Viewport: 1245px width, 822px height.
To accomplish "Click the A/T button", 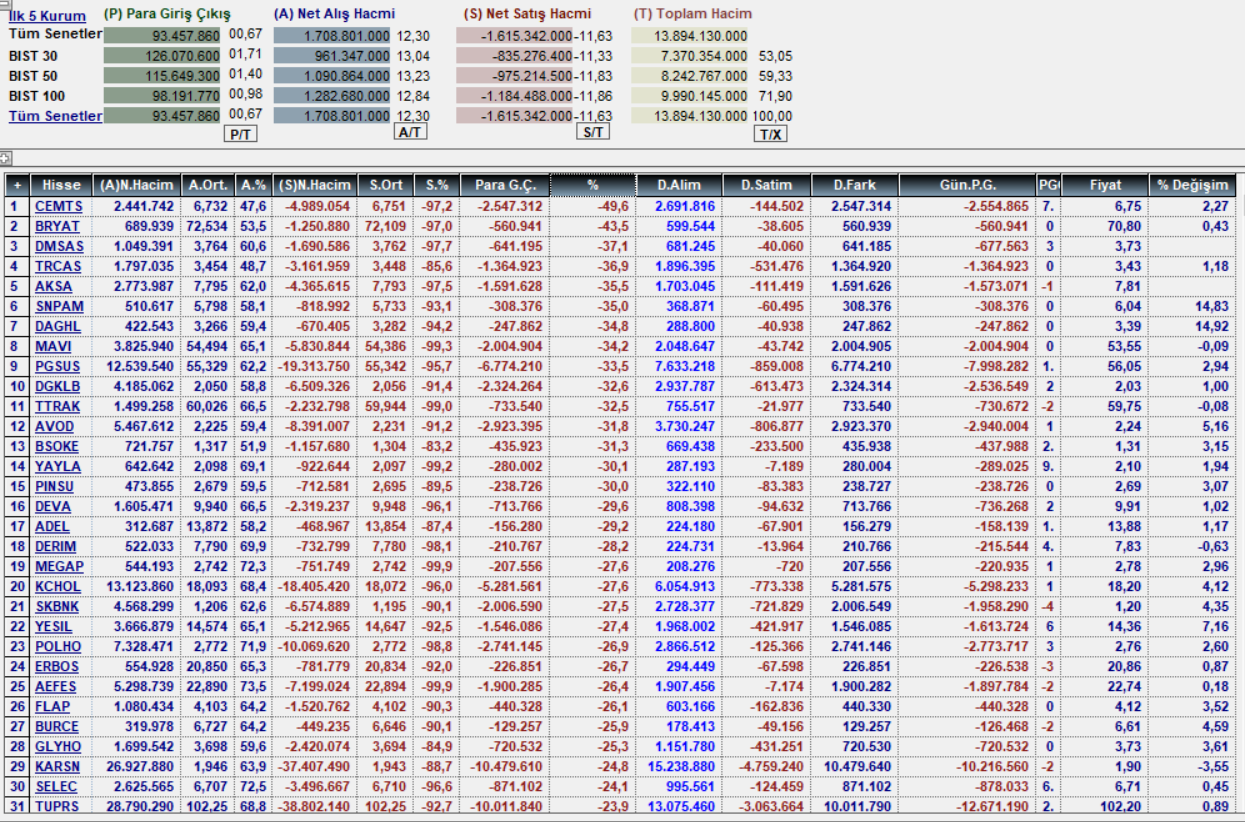I will (x=410, y=132).
